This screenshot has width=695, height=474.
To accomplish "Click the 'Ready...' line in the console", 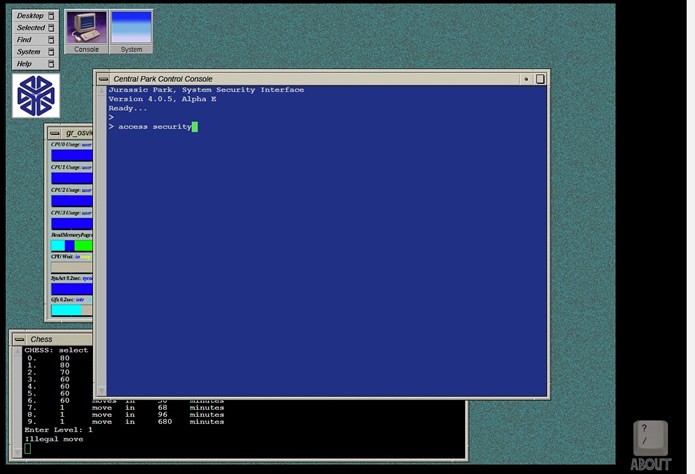I will coord(128,108).
